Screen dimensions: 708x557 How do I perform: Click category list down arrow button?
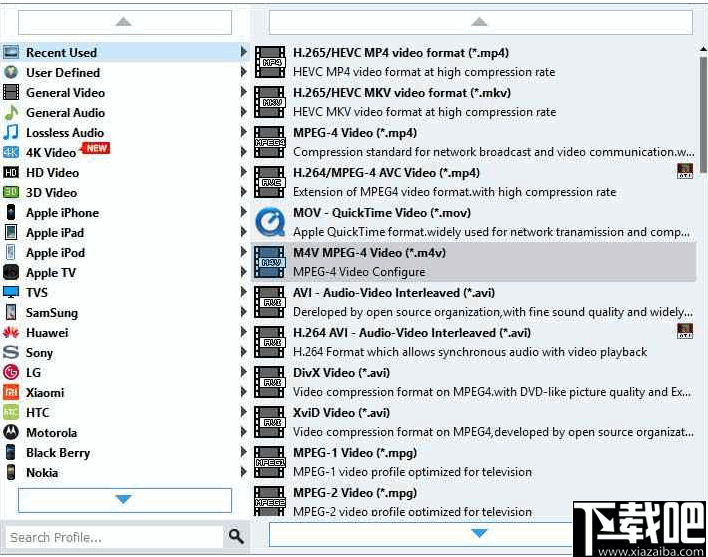point(125,500)
